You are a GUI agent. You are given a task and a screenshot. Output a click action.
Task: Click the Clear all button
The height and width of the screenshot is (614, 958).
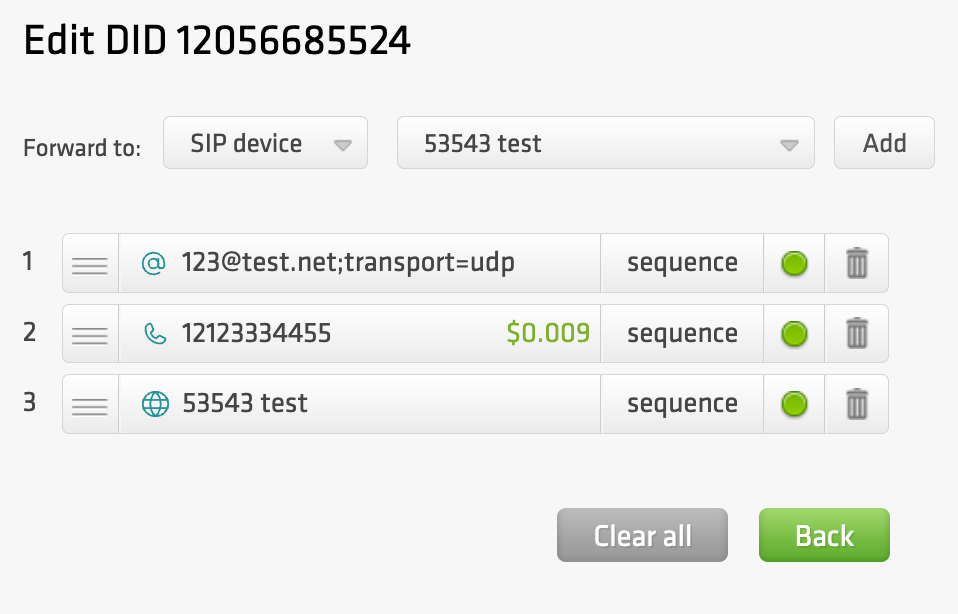pyautogui.click(x=642, y=536)
